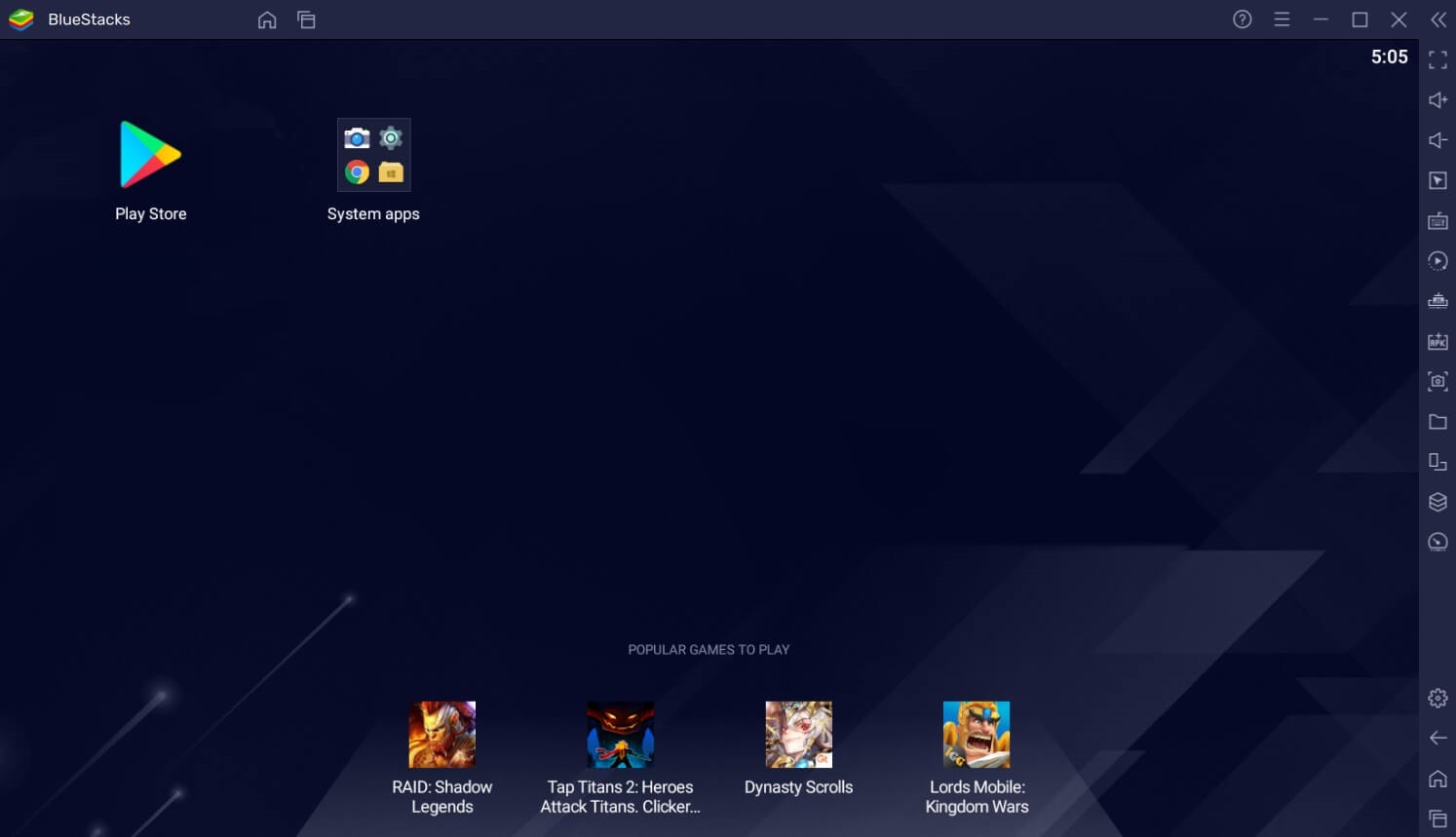Screen dimensions: 1456x837
Task: Open the Google Play Store
Action: pyautogui.click(x=150, y=153)
